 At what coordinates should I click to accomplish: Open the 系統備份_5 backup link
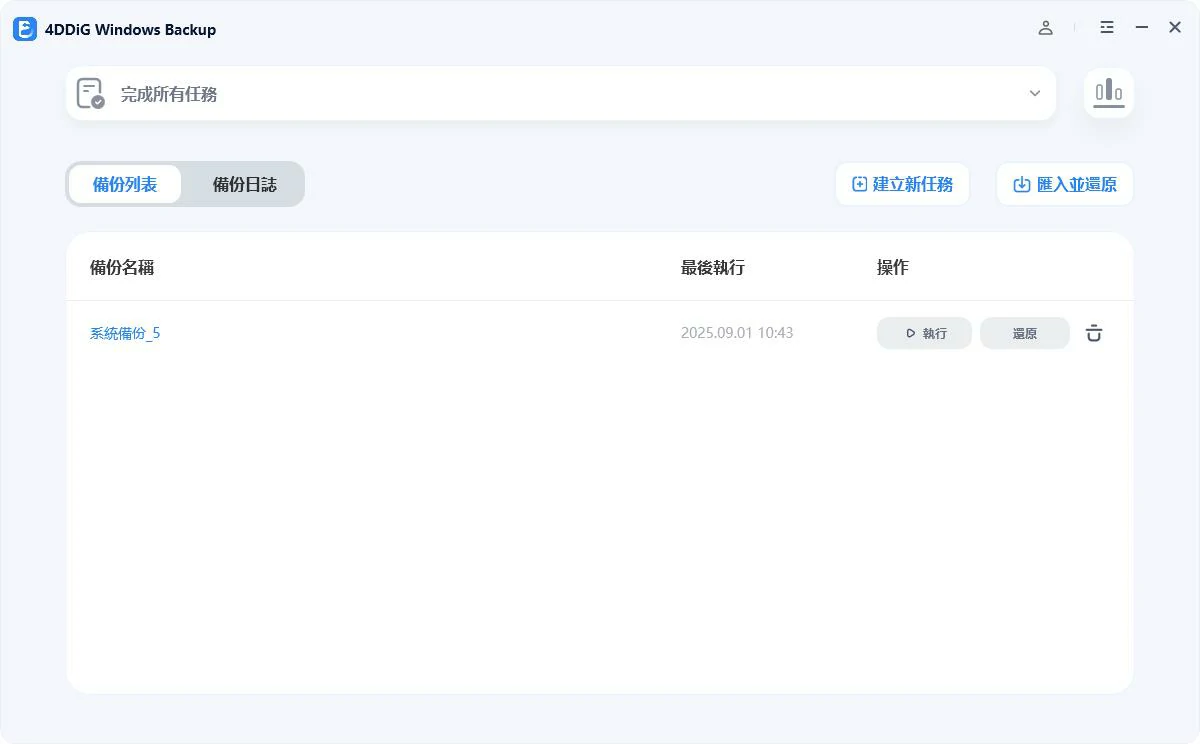(125, 333)
